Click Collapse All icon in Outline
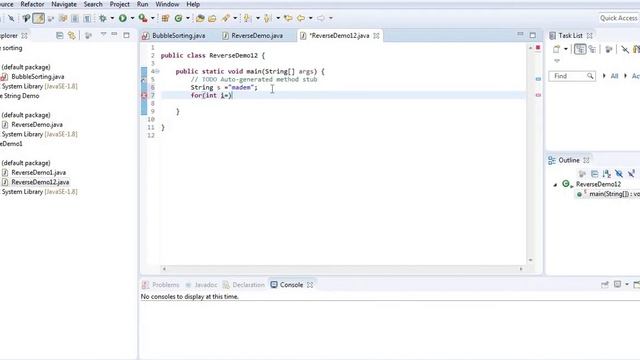Viewport: 640px width, 360px height. point(595,173)
